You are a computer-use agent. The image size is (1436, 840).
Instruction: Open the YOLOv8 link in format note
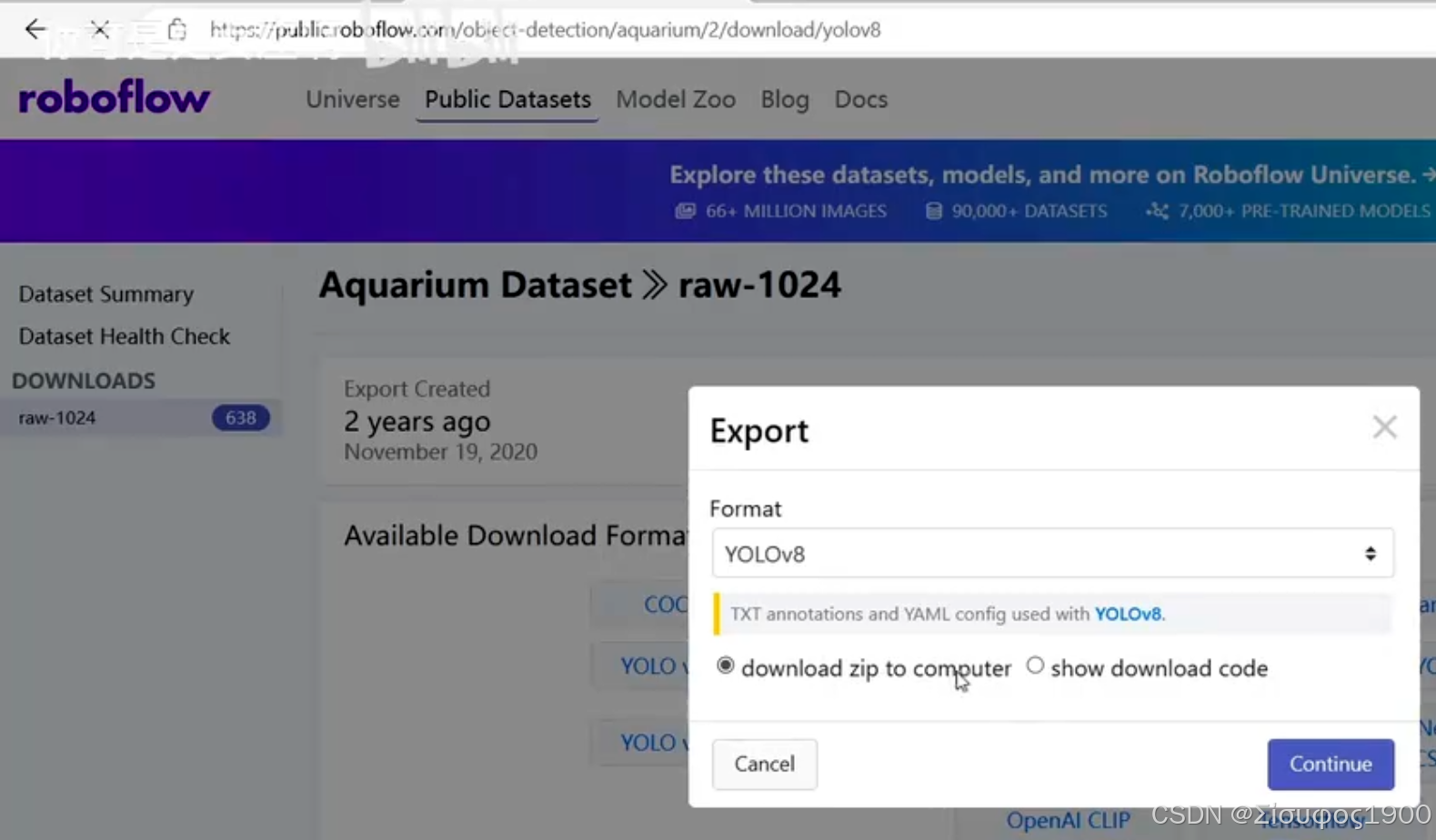[1128, 614]
